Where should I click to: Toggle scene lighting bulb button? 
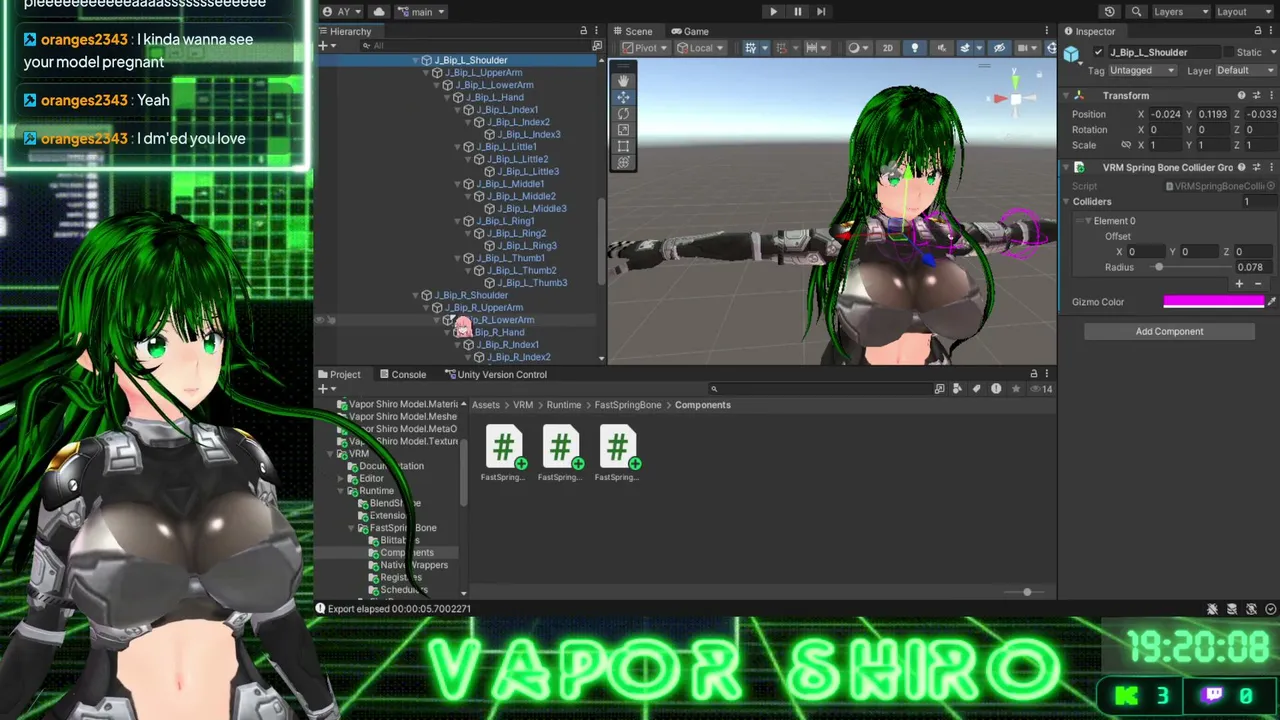(x=914, y=48)
